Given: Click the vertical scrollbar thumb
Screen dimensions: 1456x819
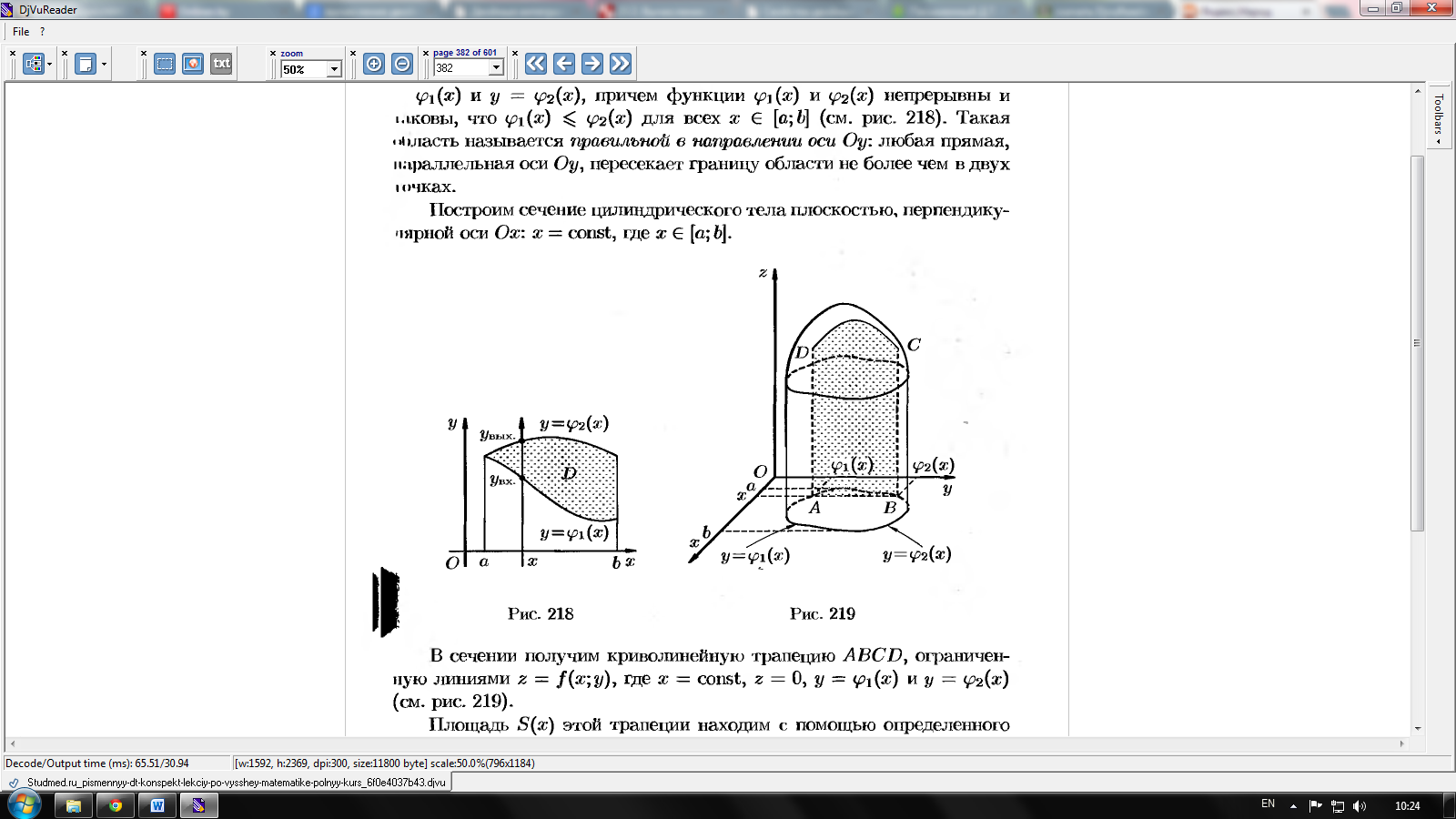Looking at the screenshot, I should tap(1417, 343).
